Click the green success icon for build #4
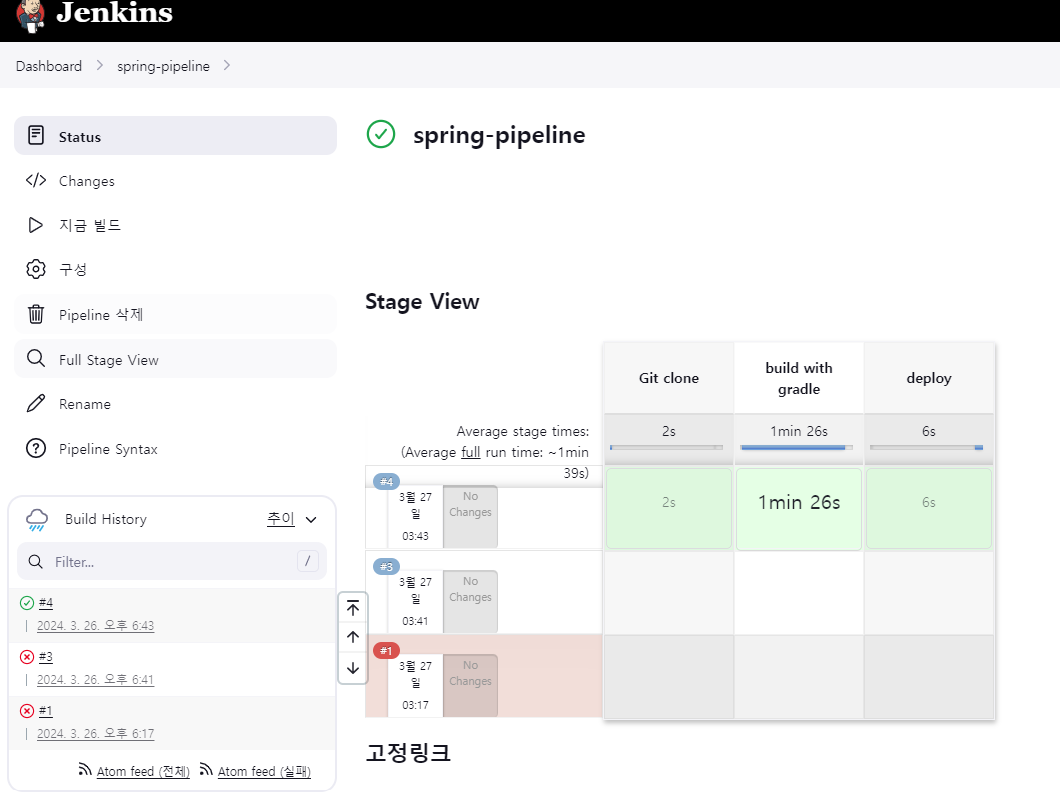This screenshot has height=792, width=1060. click(x=27, y=603)
